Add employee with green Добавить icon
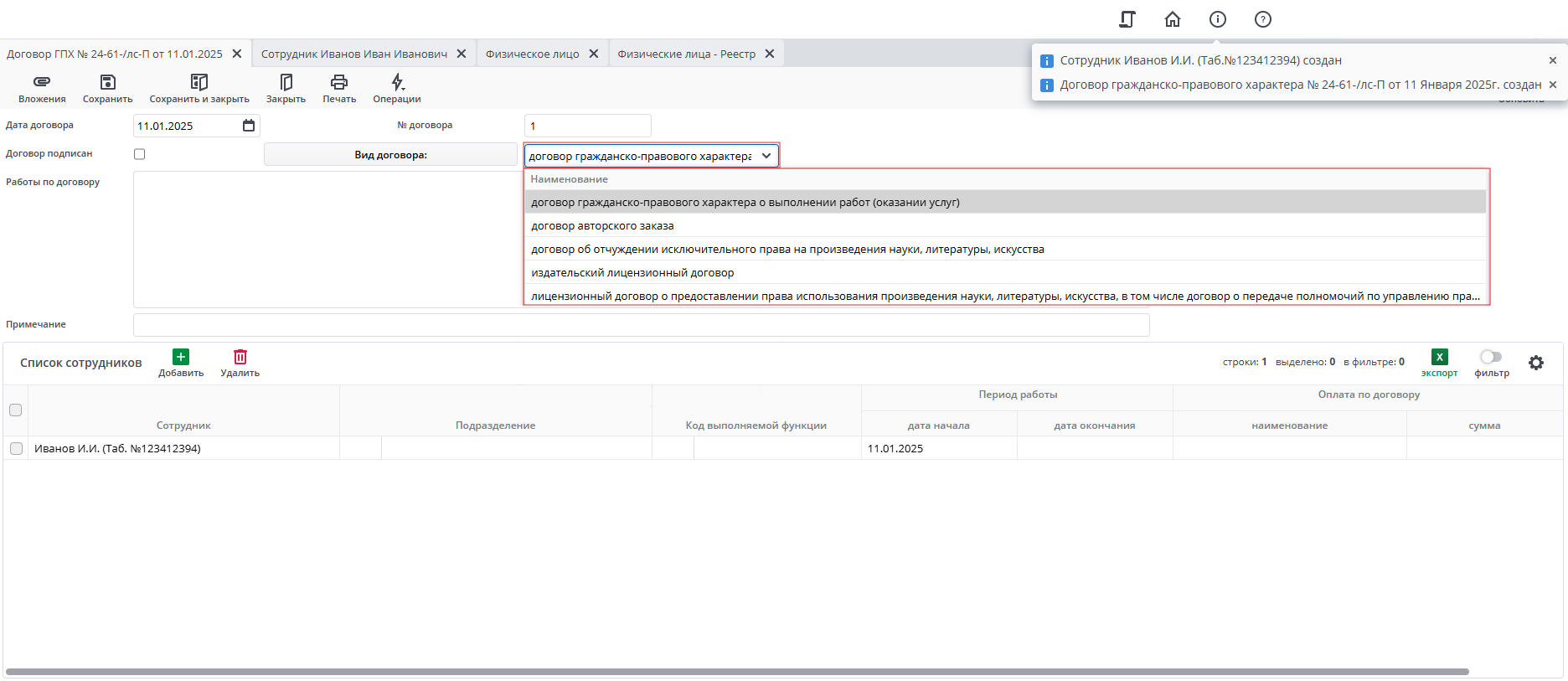This screenshot has height=681, width=1568. 181,357
